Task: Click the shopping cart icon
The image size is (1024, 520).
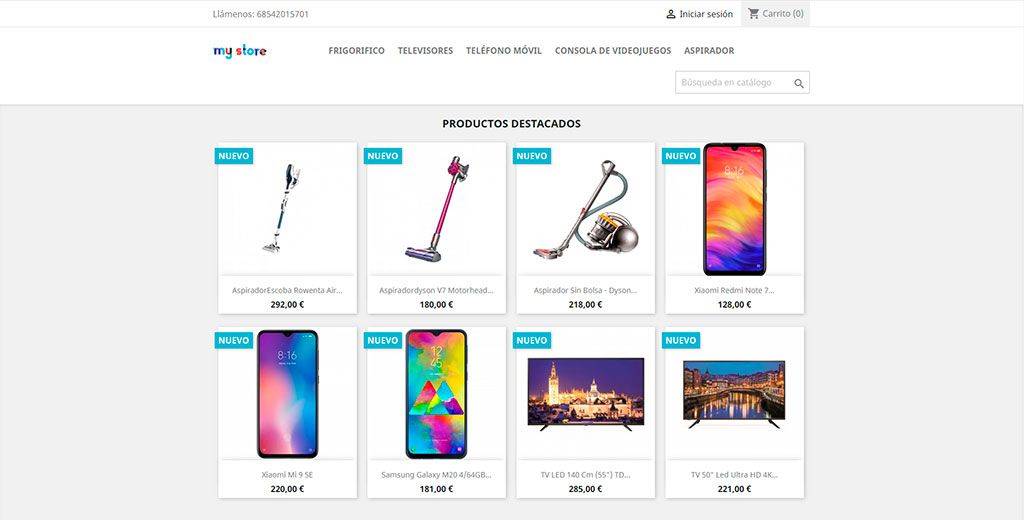Action: tap(754, 14)
